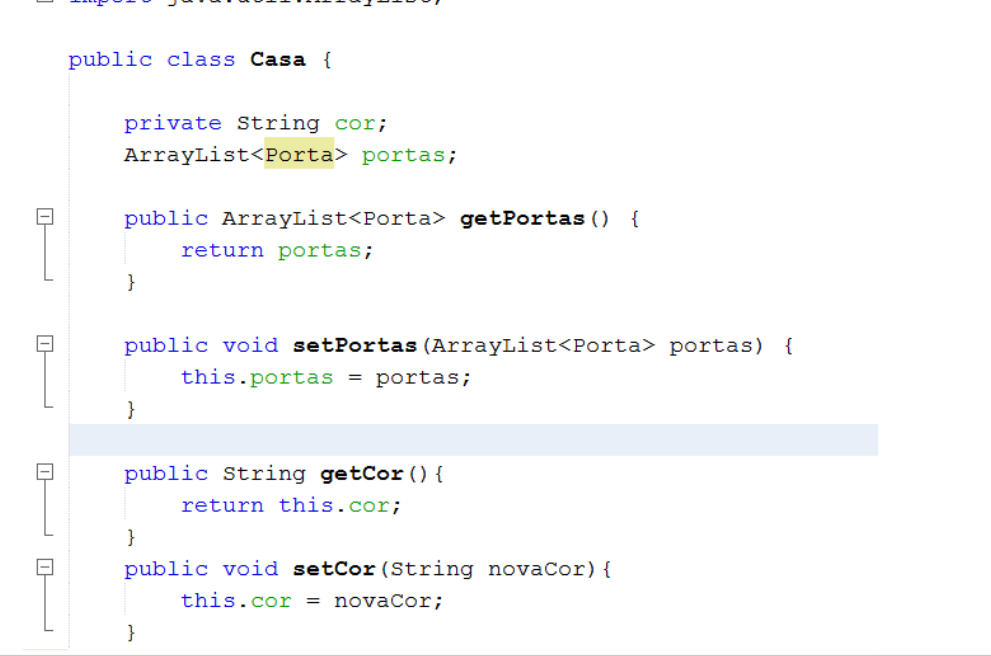This screenshot has width=991, height=656.
Task: Click the 'portas' parameter in setPortas signature
Action: coord(711,346)
